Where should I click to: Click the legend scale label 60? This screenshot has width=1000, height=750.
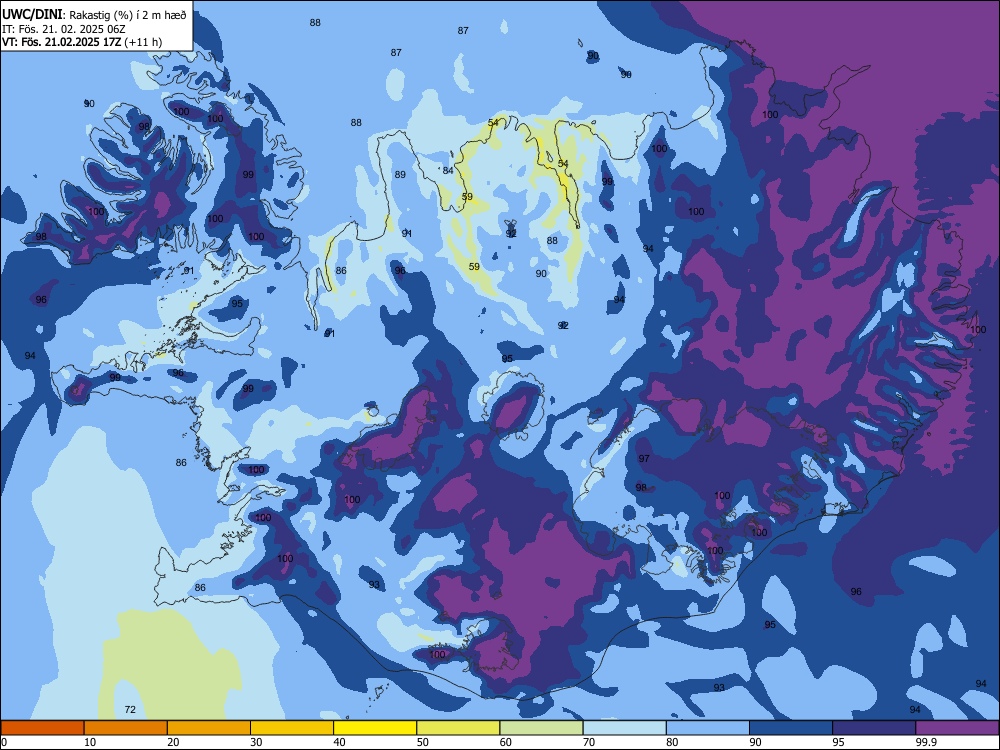point(506,742)
